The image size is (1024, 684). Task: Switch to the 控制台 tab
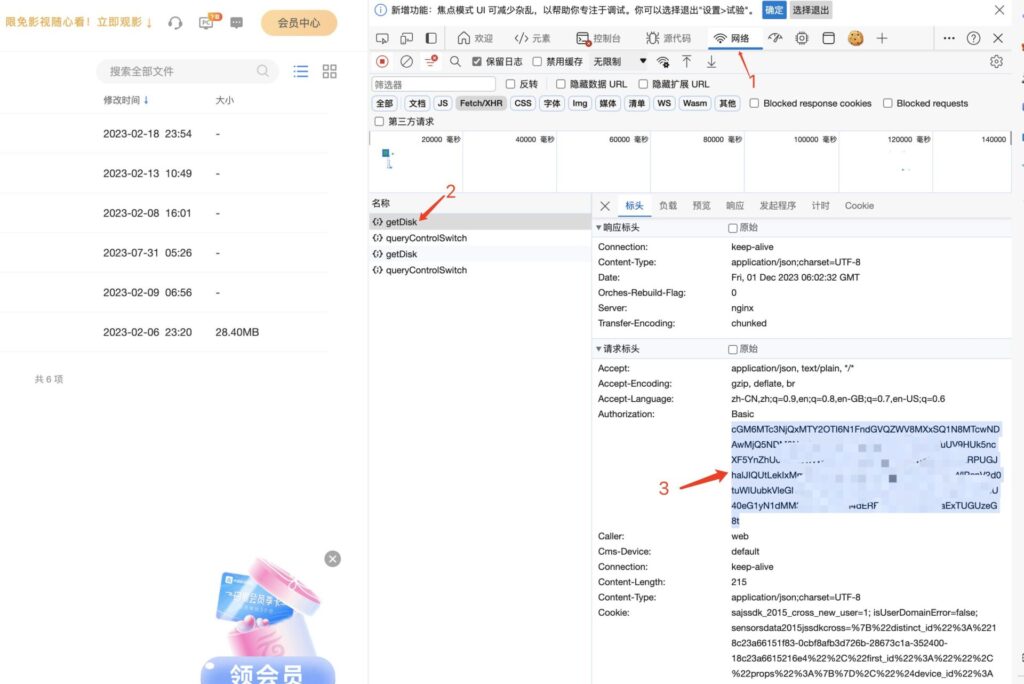coord(599,38)
